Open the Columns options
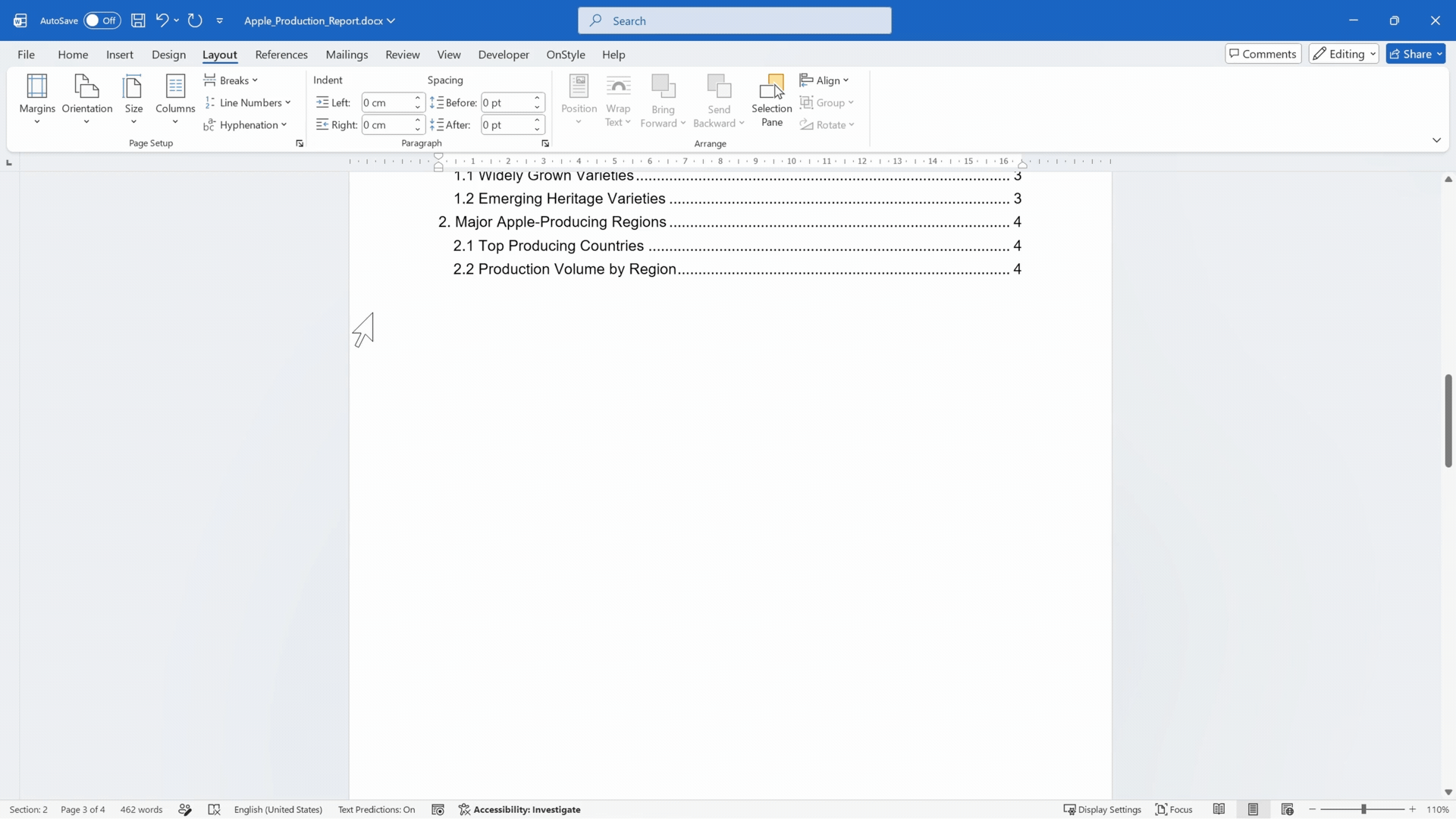 point(175,99)
